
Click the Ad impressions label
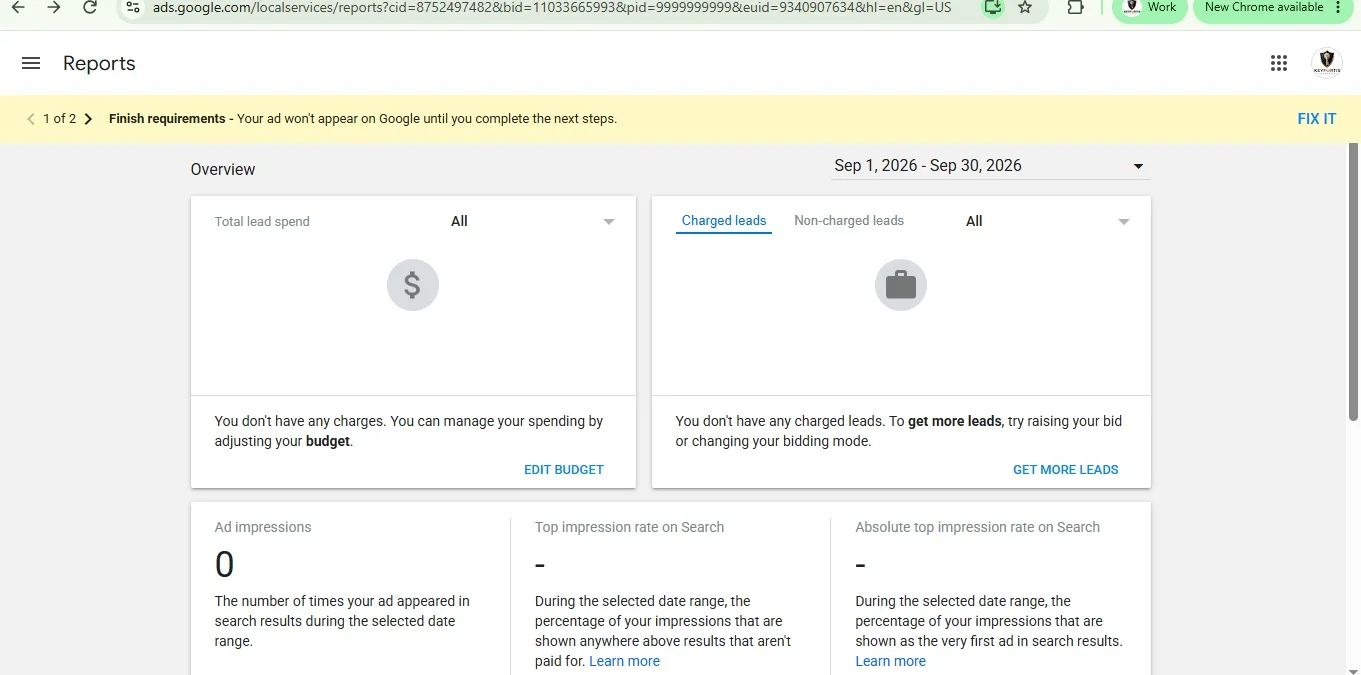tap(263, 527)
